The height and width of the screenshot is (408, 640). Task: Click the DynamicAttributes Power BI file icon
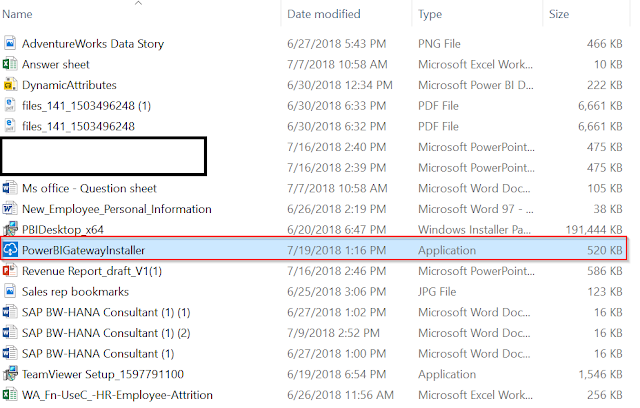coord(10,84)
